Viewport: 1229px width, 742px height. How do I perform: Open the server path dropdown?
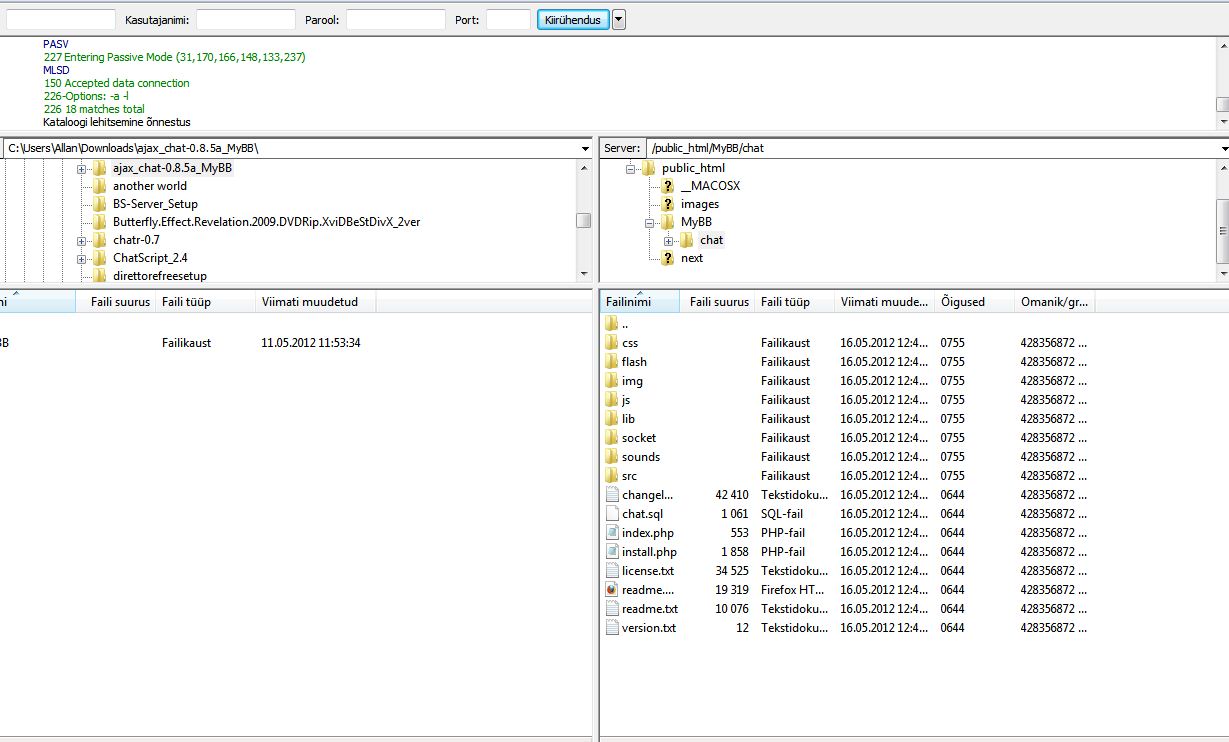point(1223,148)
